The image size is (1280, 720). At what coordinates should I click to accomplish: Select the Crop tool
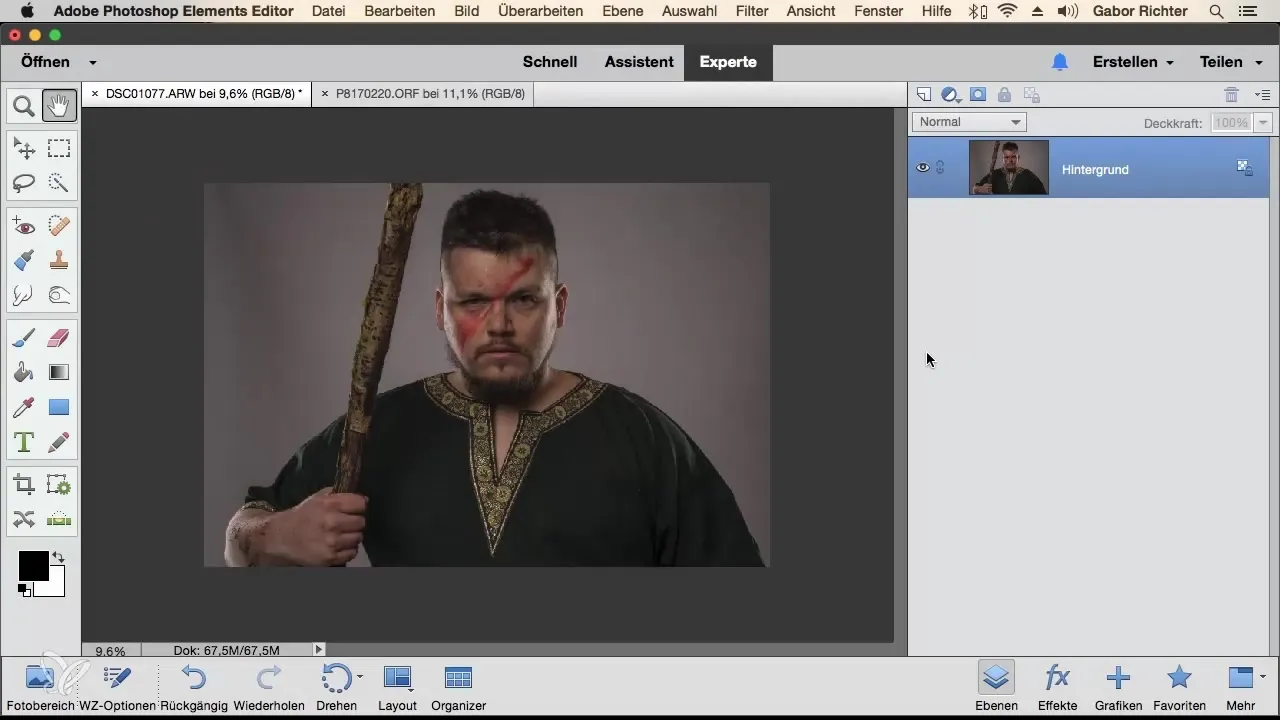point(24,486)
